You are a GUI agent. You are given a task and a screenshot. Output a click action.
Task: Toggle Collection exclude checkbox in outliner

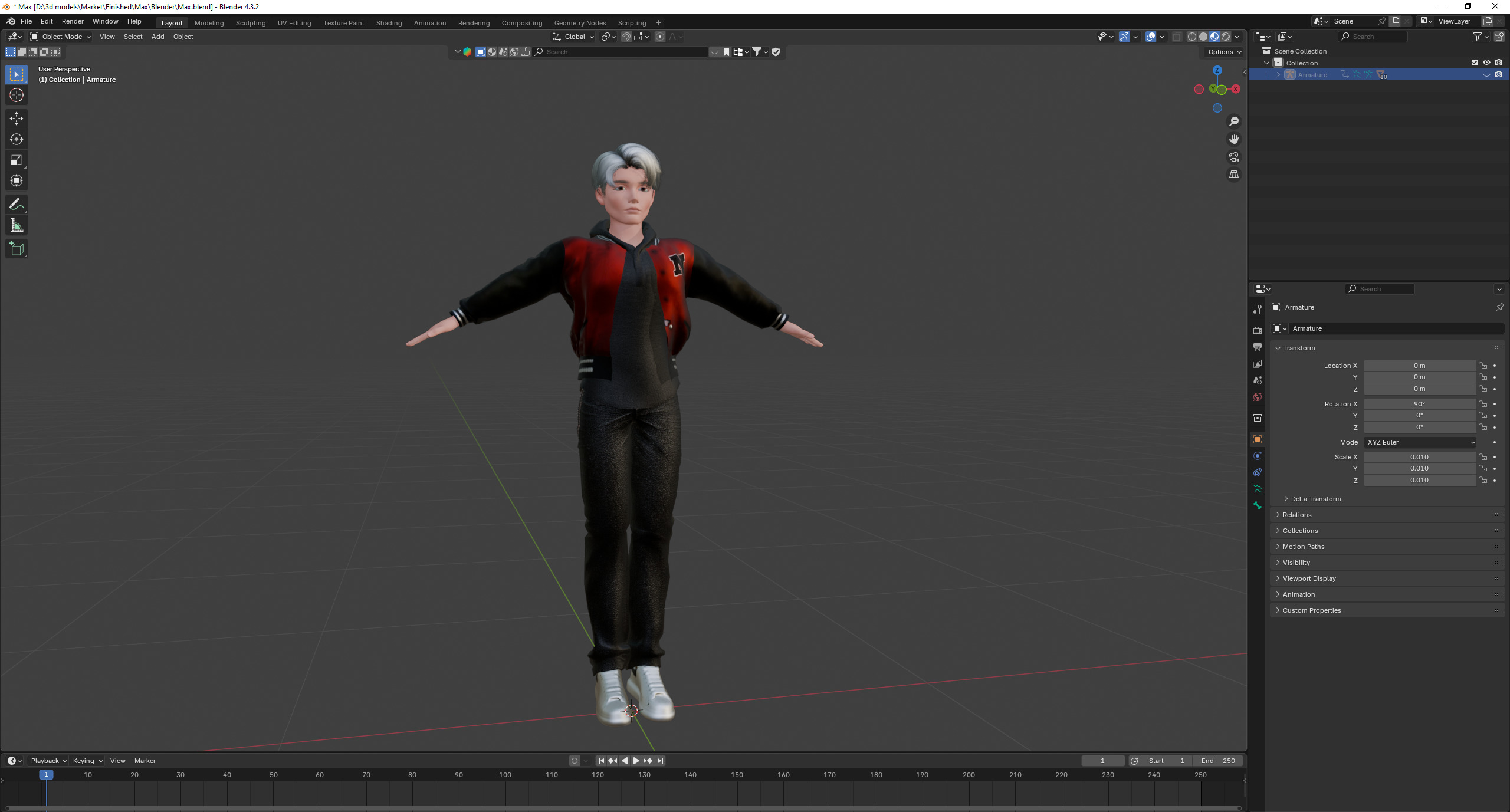click(x=1475, y=63)
